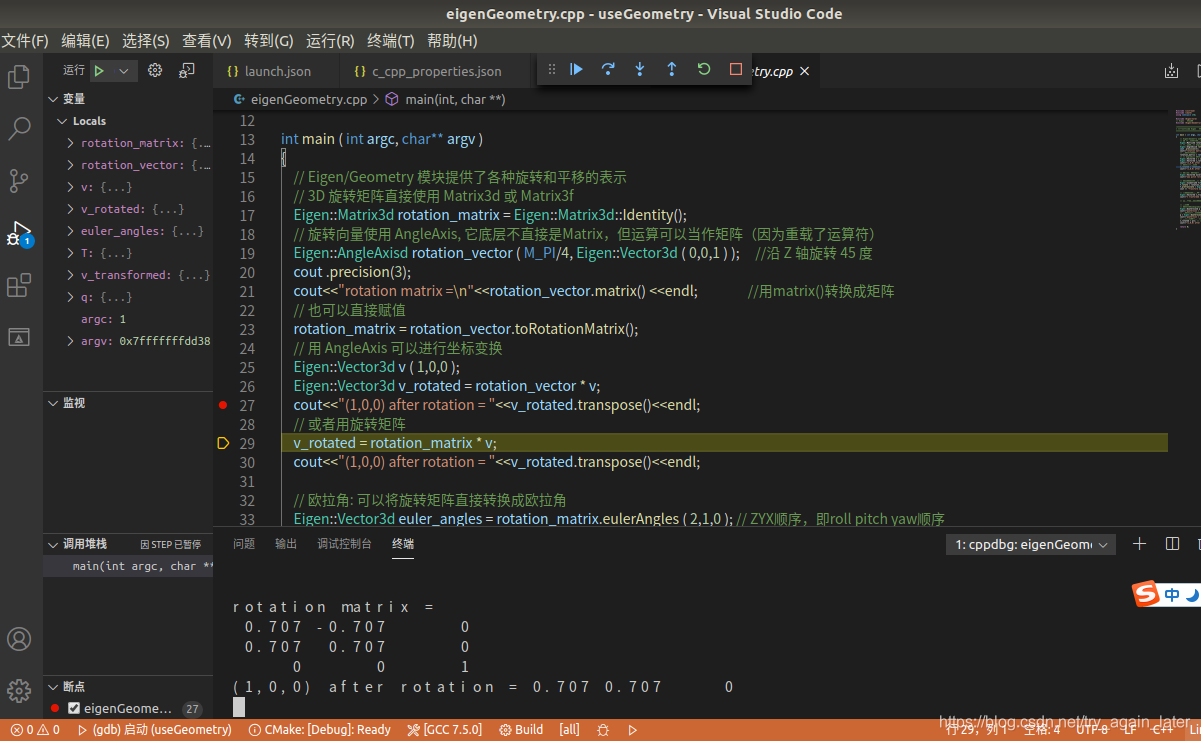This screenshot has height=741, width=1201.
Task: Click the Step Into debug icon
Action: click(x=640, y=69)
